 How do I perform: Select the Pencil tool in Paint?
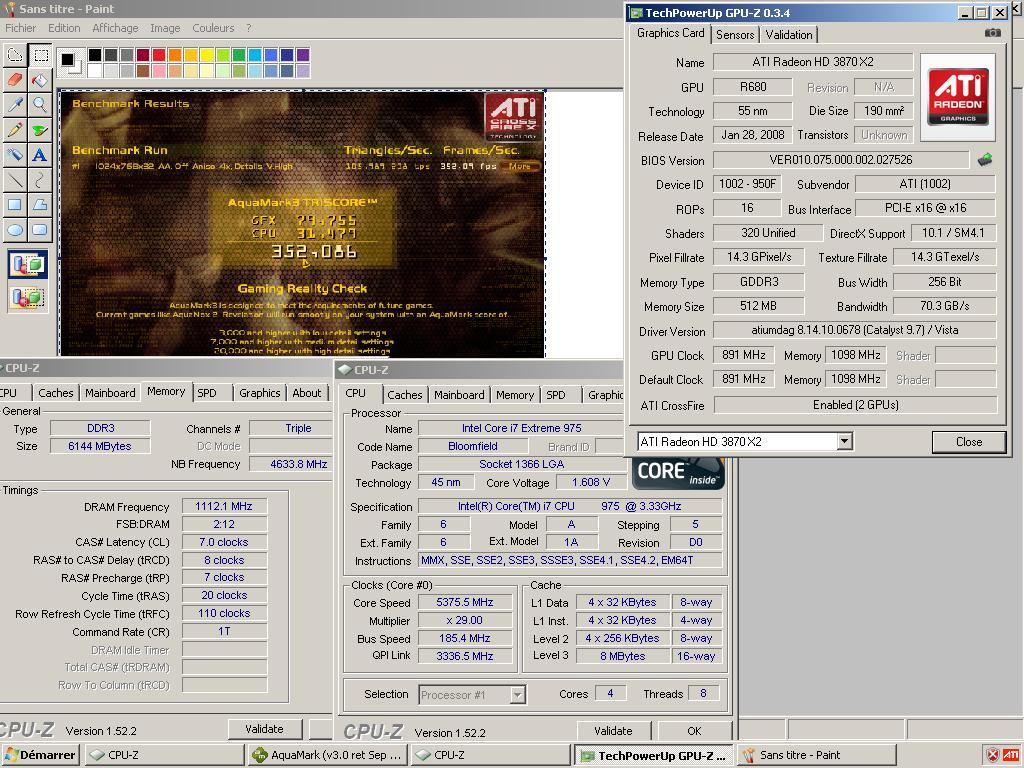14,130
